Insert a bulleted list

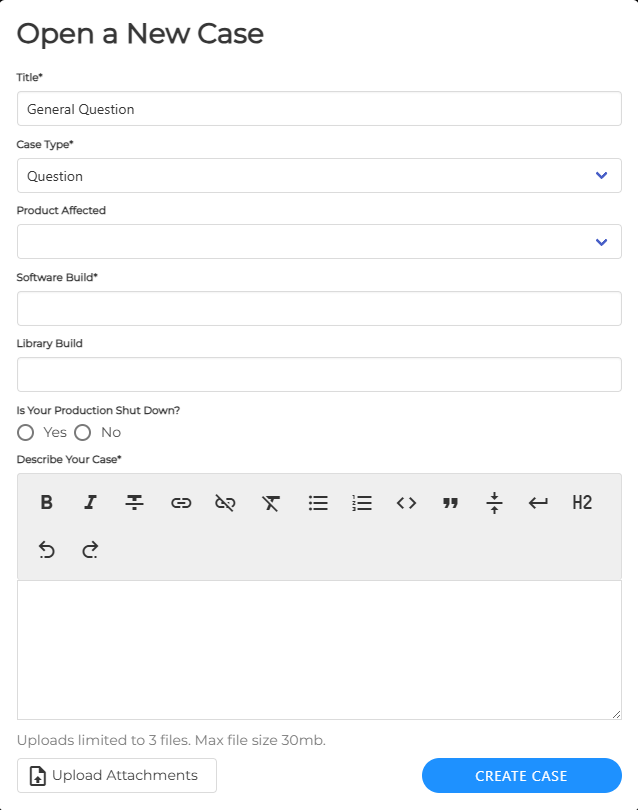[x=318, y=502]
